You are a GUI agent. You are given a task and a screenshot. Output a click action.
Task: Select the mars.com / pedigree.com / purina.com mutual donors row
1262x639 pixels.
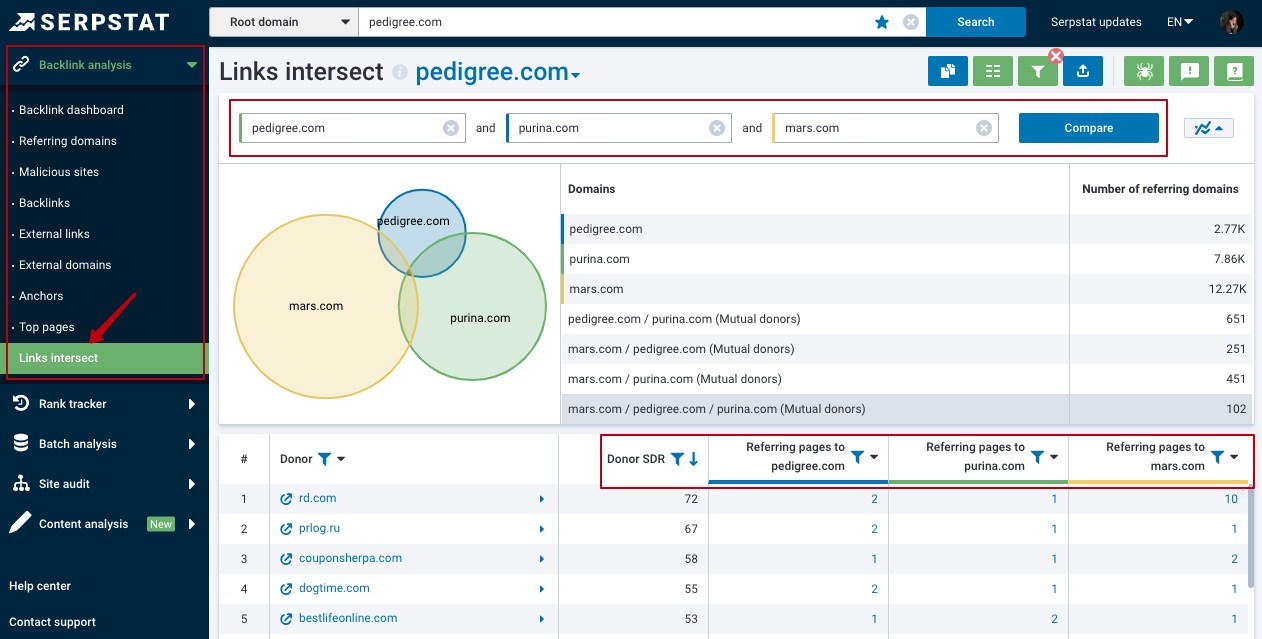click(907, 409)
